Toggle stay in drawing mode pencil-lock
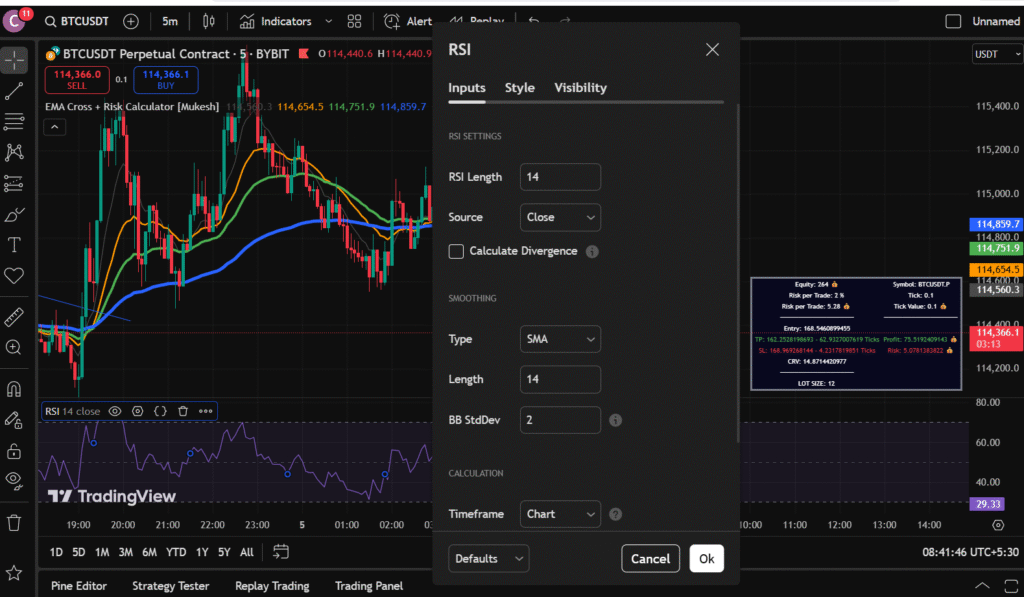This screenshot has width=1024, height=597. coord(14,419)
